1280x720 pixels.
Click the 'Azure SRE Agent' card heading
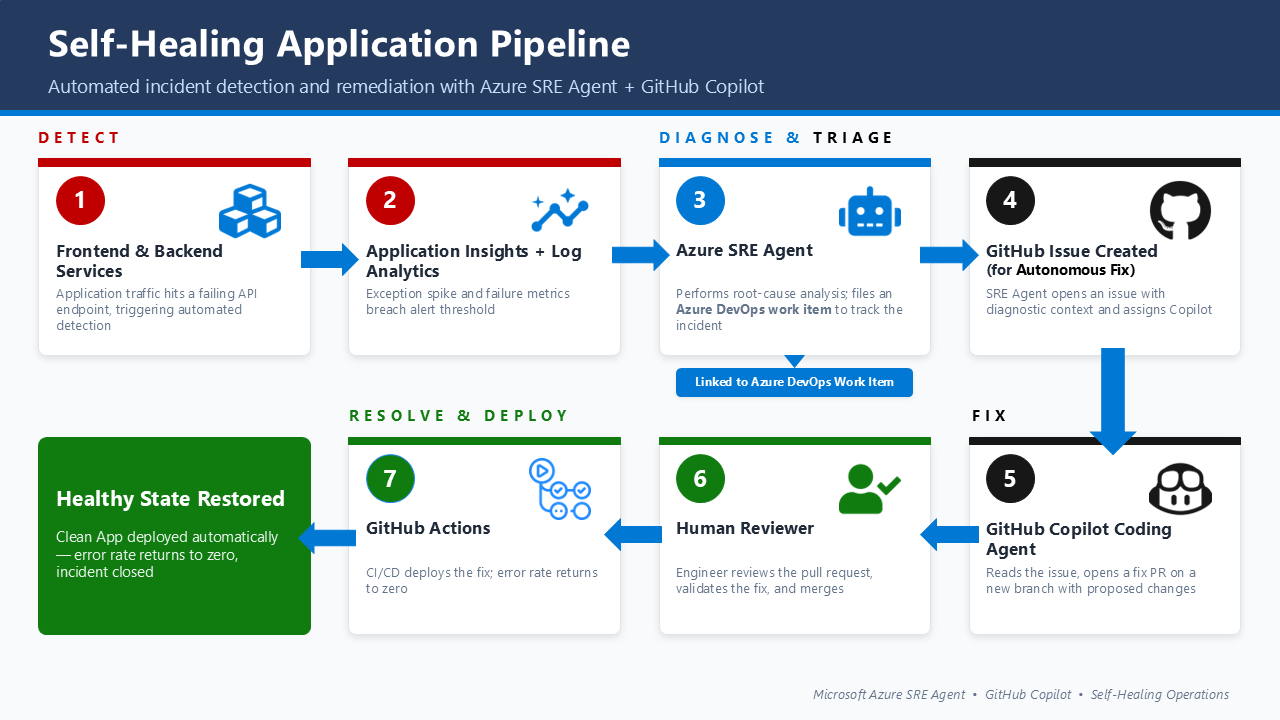tap(744, 251)
